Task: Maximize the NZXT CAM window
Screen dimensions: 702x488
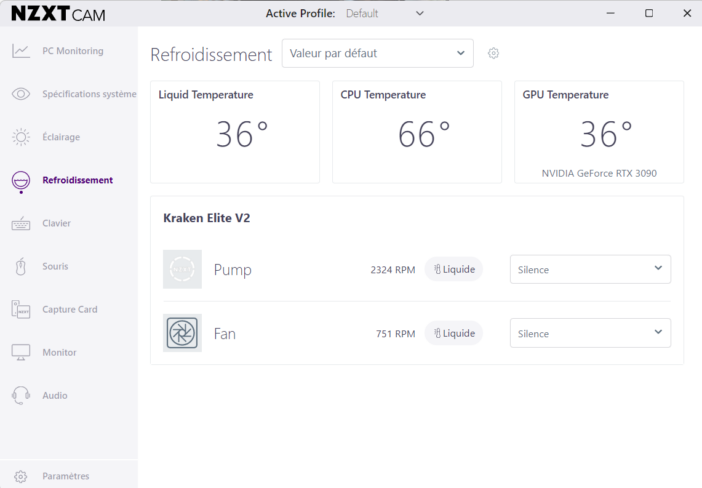Action: point(649,13)
